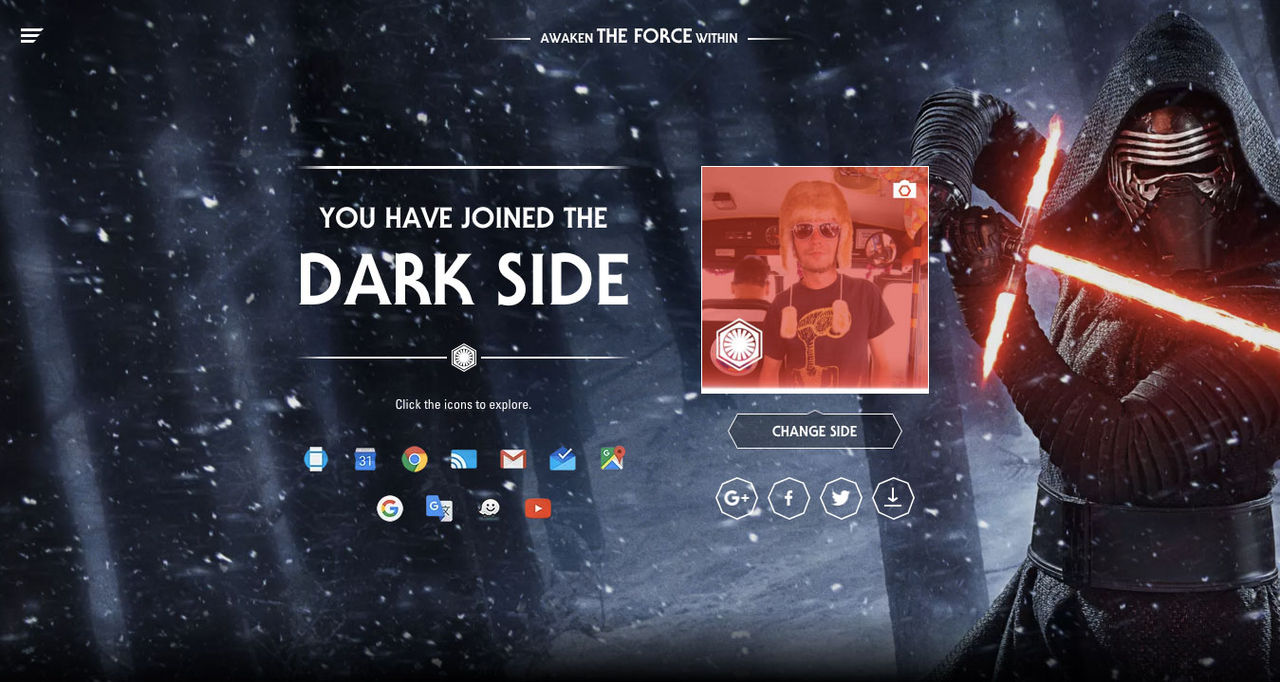Click the First Order emblem on photo
The height and width of the screenshot is (682, 1280).
739,345
